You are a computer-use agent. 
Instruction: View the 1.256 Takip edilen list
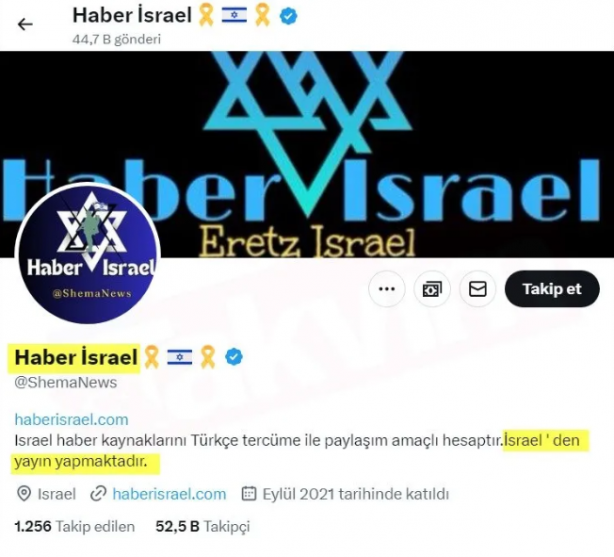tap(74, 526)
